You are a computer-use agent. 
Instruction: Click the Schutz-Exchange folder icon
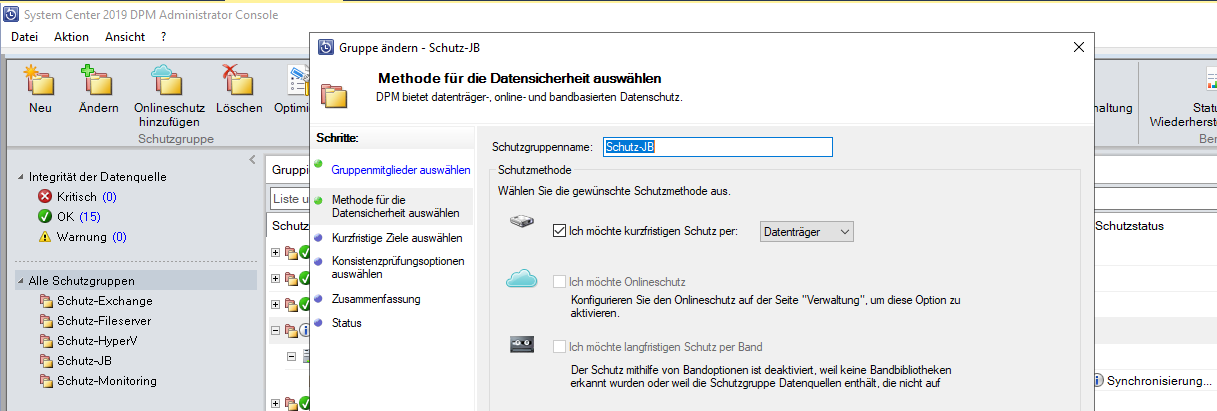(x=46, y=301)
